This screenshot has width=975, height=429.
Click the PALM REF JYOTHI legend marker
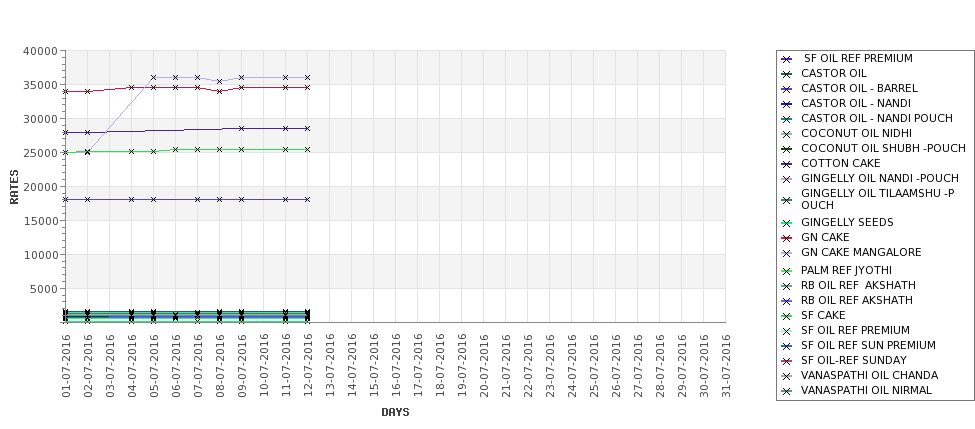click(x=787, y=271)
